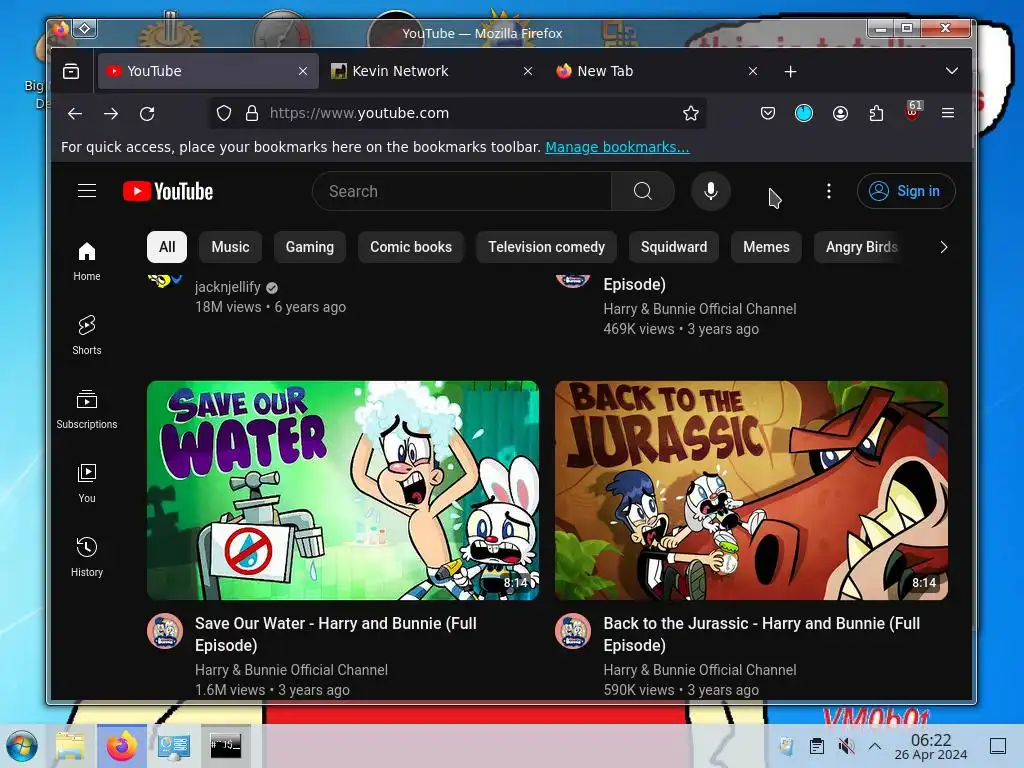The width and height of the screenshot is (1024, 768).
Task: Show hidden system tray icons
Action: coord(875,746)
